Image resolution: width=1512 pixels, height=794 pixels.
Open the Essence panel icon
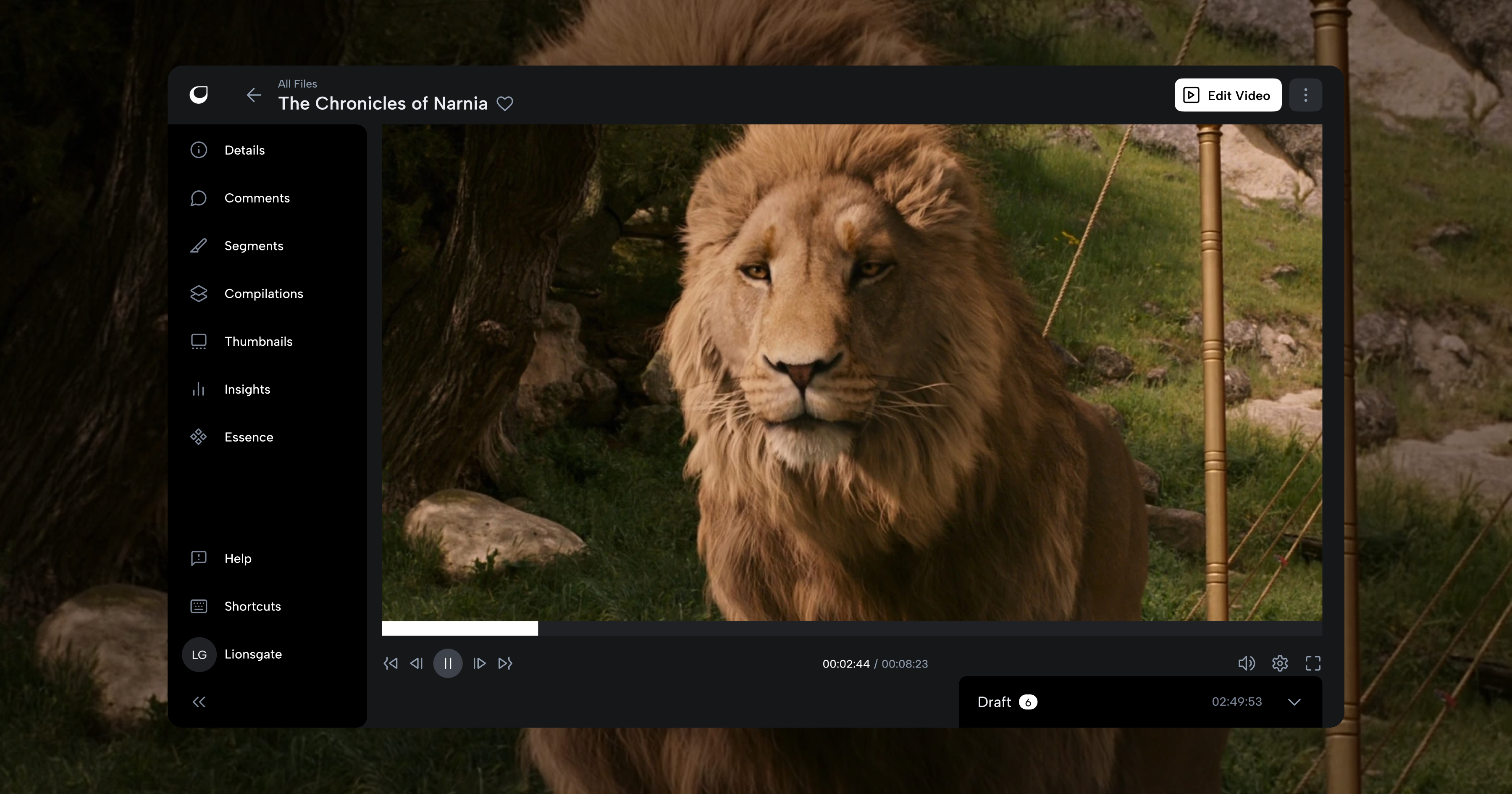pos(198,437)
